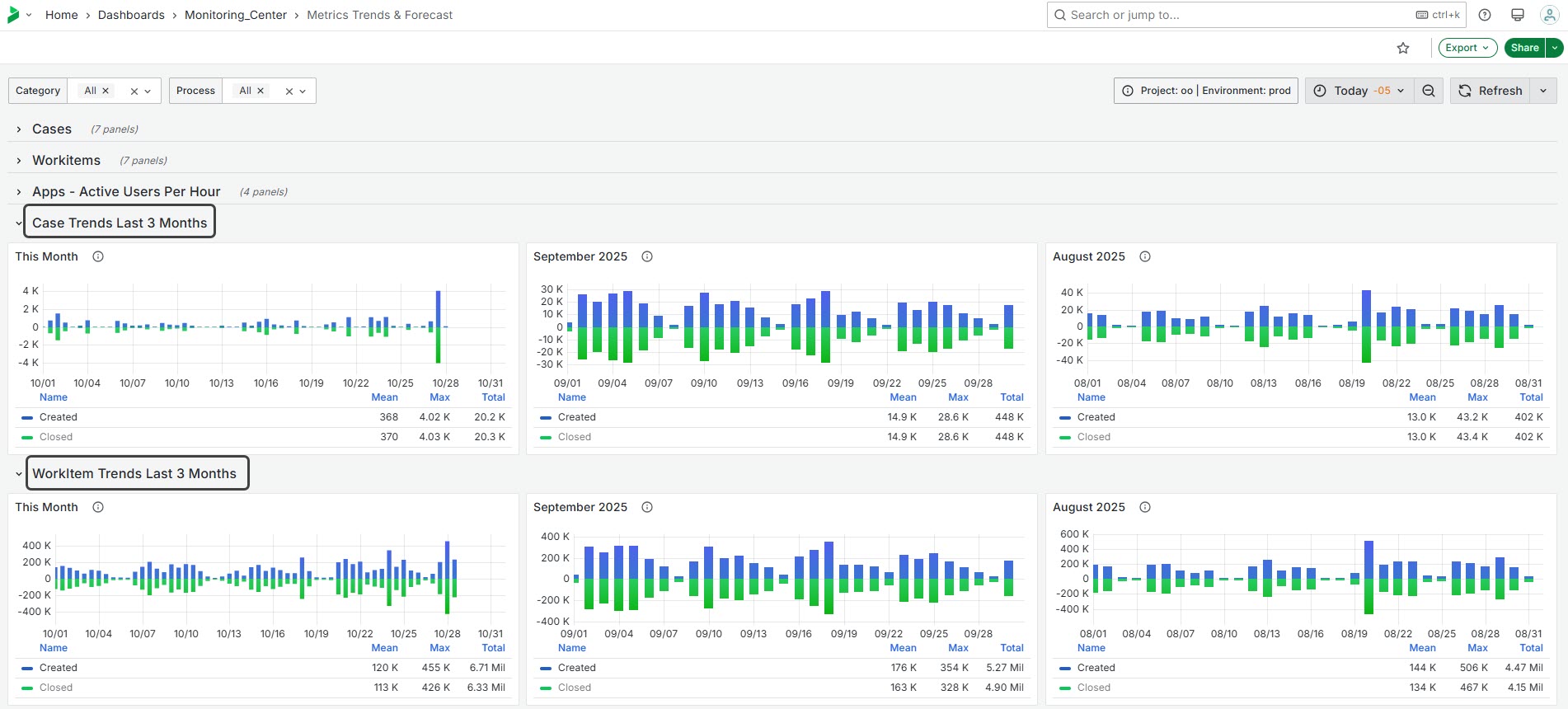
Task: Toggle Closed series in August 2025 workitem legend
Action: click(x=1093, y=688)
